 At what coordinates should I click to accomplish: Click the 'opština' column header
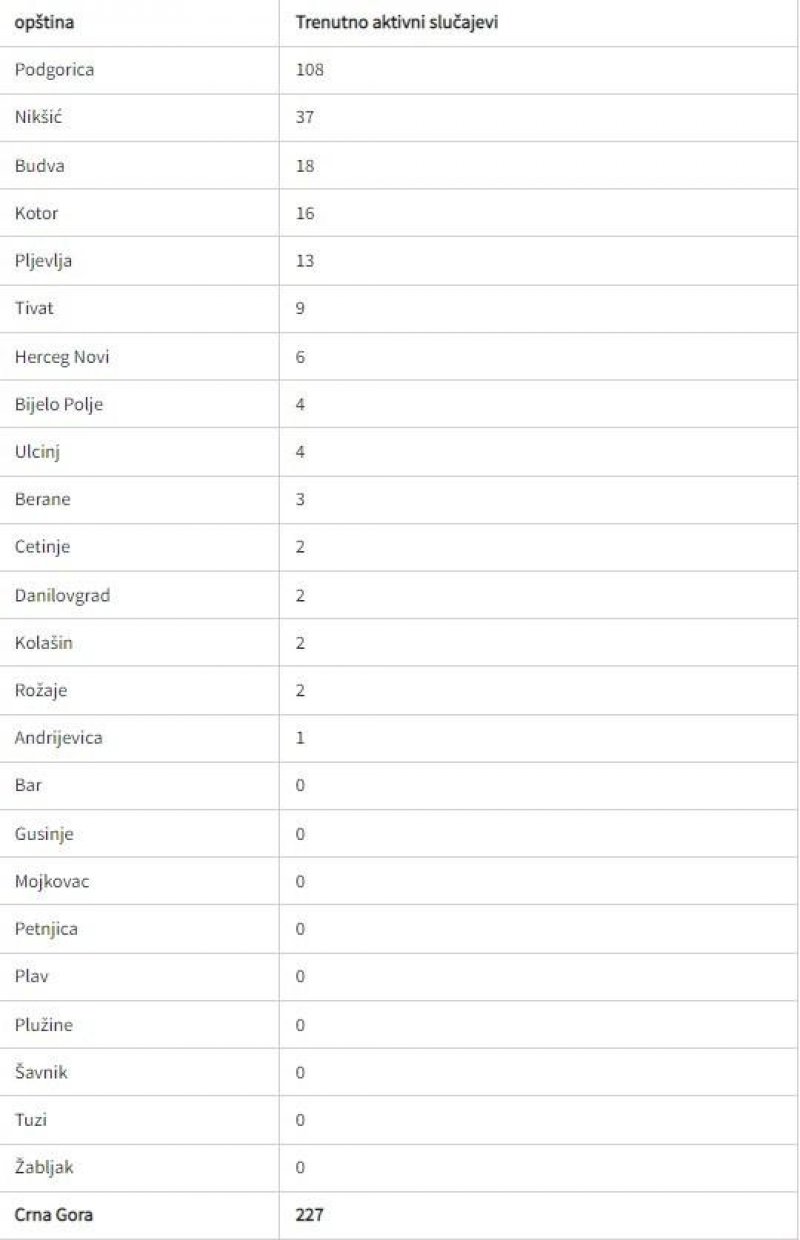(x=44, y=23)
